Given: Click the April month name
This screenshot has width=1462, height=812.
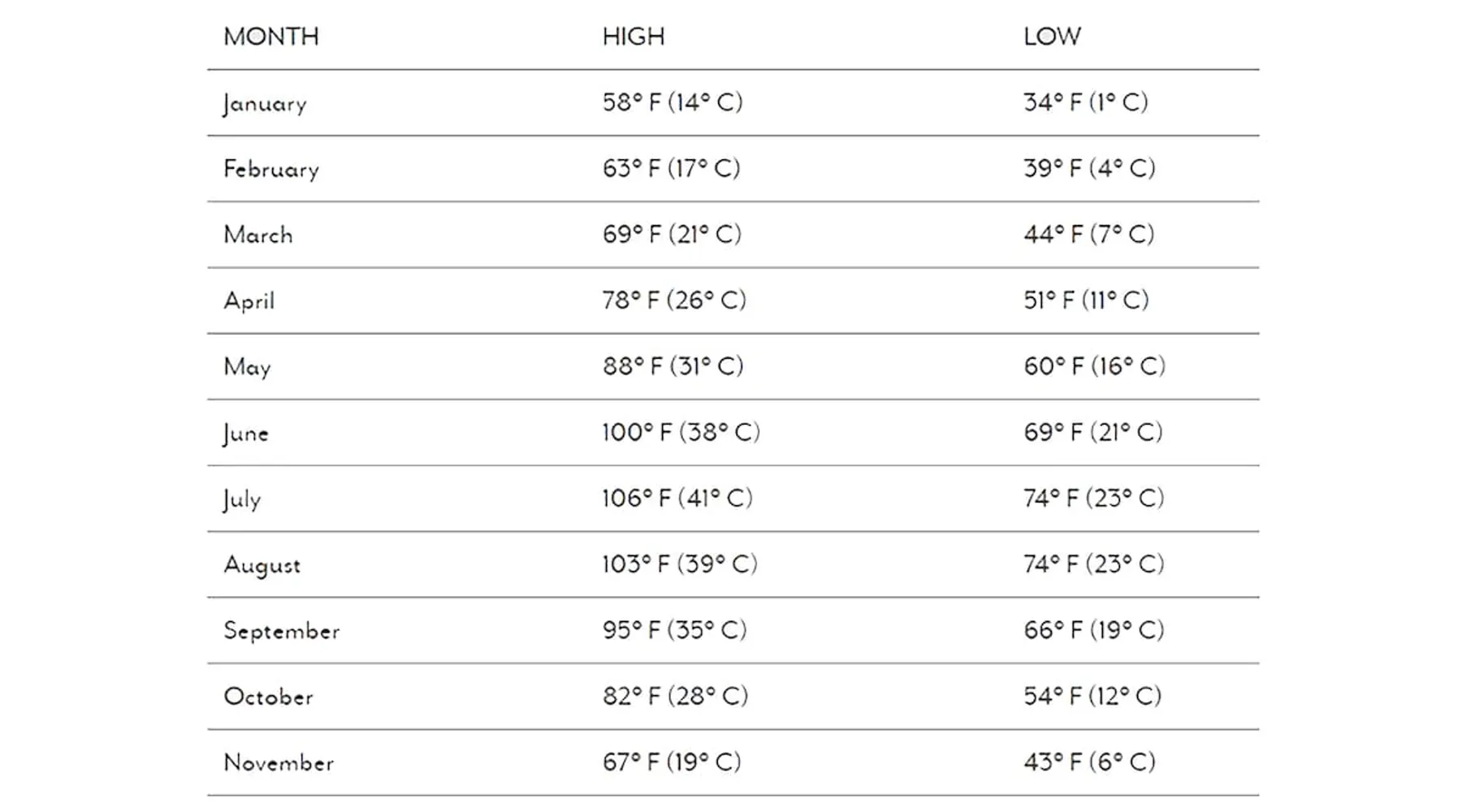Looking at the screenshot, I should (x=249, y=301).
